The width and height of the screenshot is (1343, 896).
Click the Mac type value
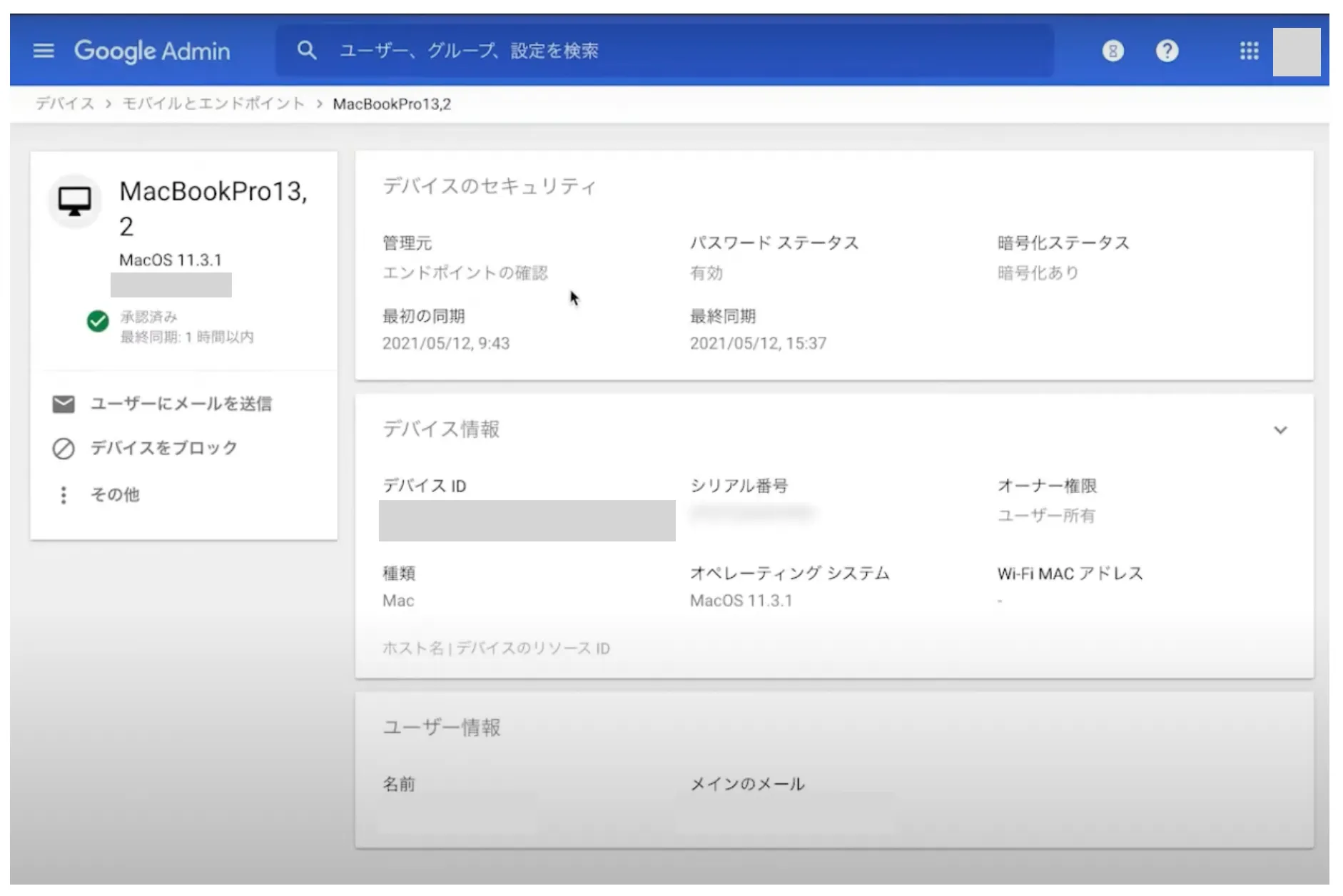pos(398,601)
